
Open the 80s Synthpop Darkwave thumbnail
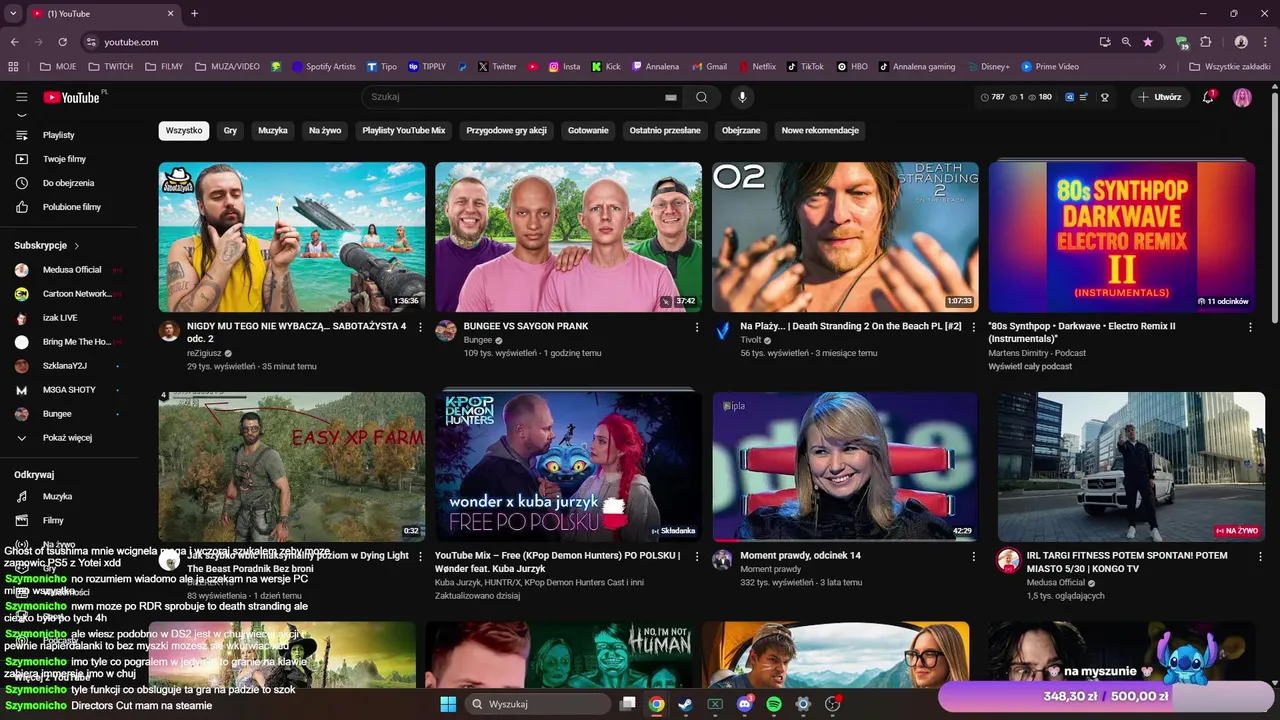click(x=1122, y=237)
